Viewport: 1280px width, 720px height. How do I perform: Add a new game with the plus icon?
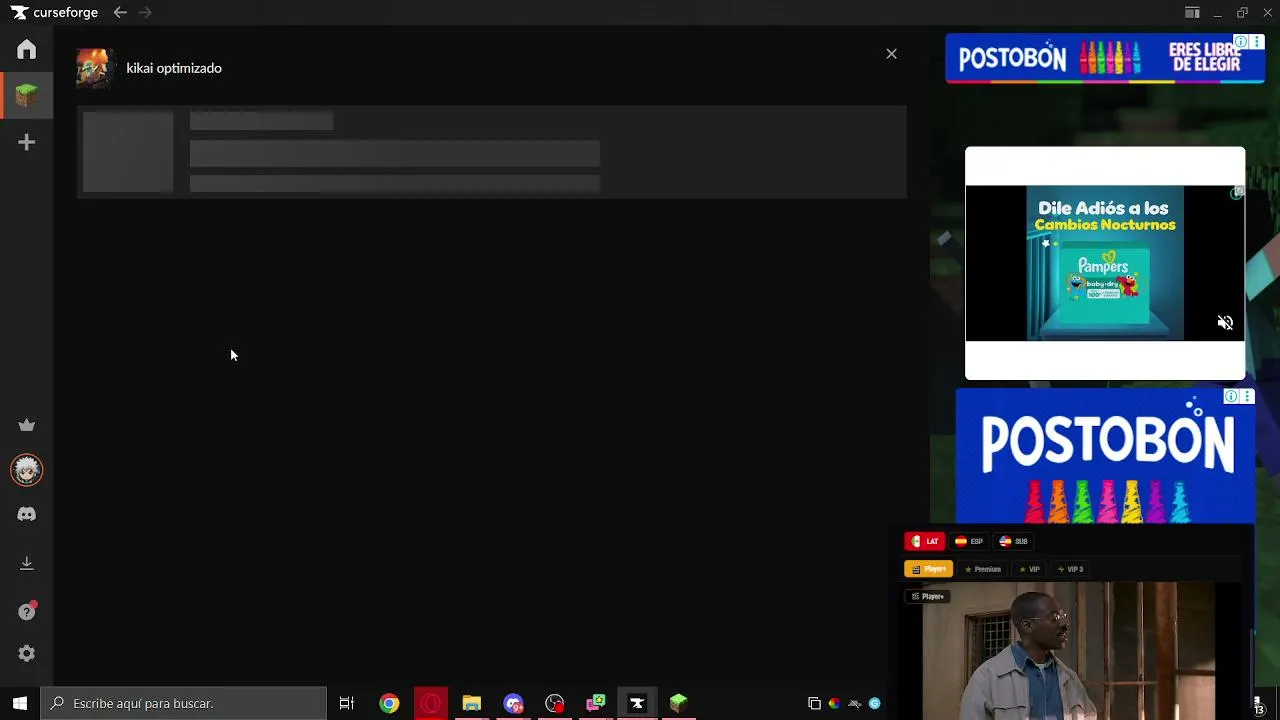[27, 143]
